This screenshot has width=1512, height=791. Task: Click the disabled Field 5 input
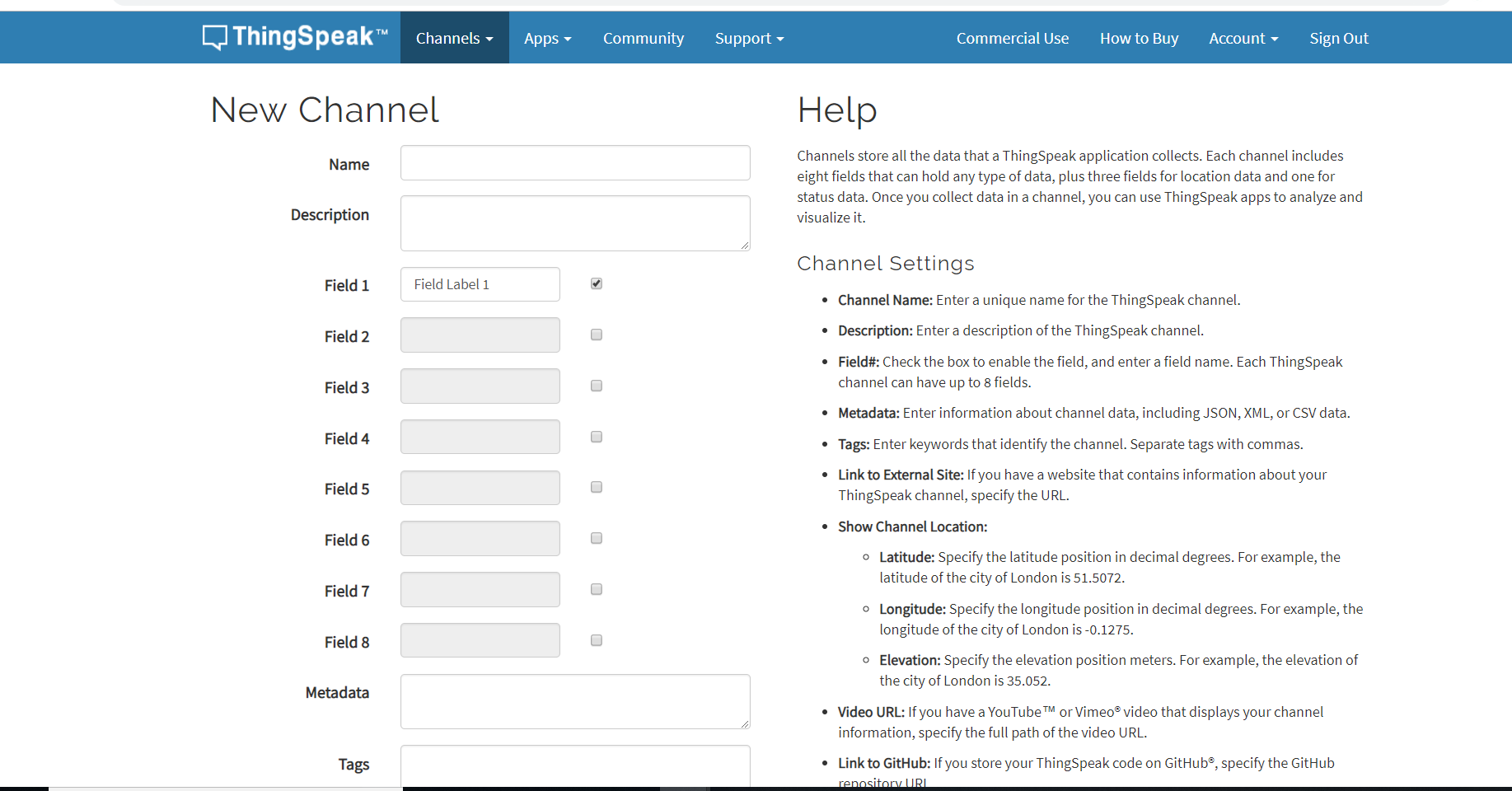point(480,488)
